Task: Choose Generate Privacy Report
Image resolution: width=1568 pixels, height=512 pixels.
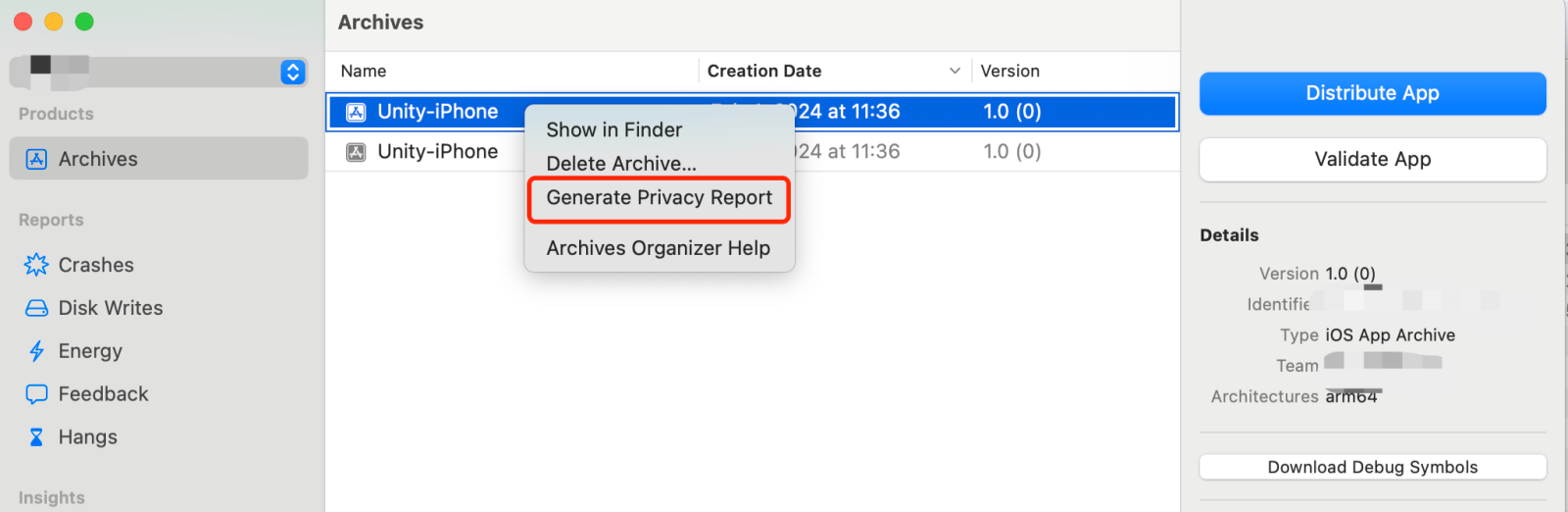Action: pyautogui.click(x=659, y=198)
